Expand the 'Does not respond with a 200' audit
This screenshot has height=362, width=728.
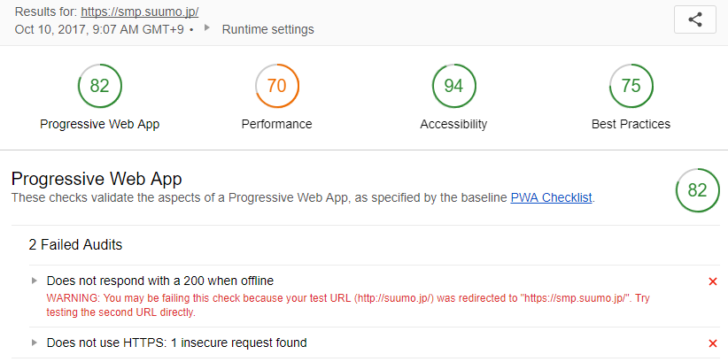click(x=34, y=281)
